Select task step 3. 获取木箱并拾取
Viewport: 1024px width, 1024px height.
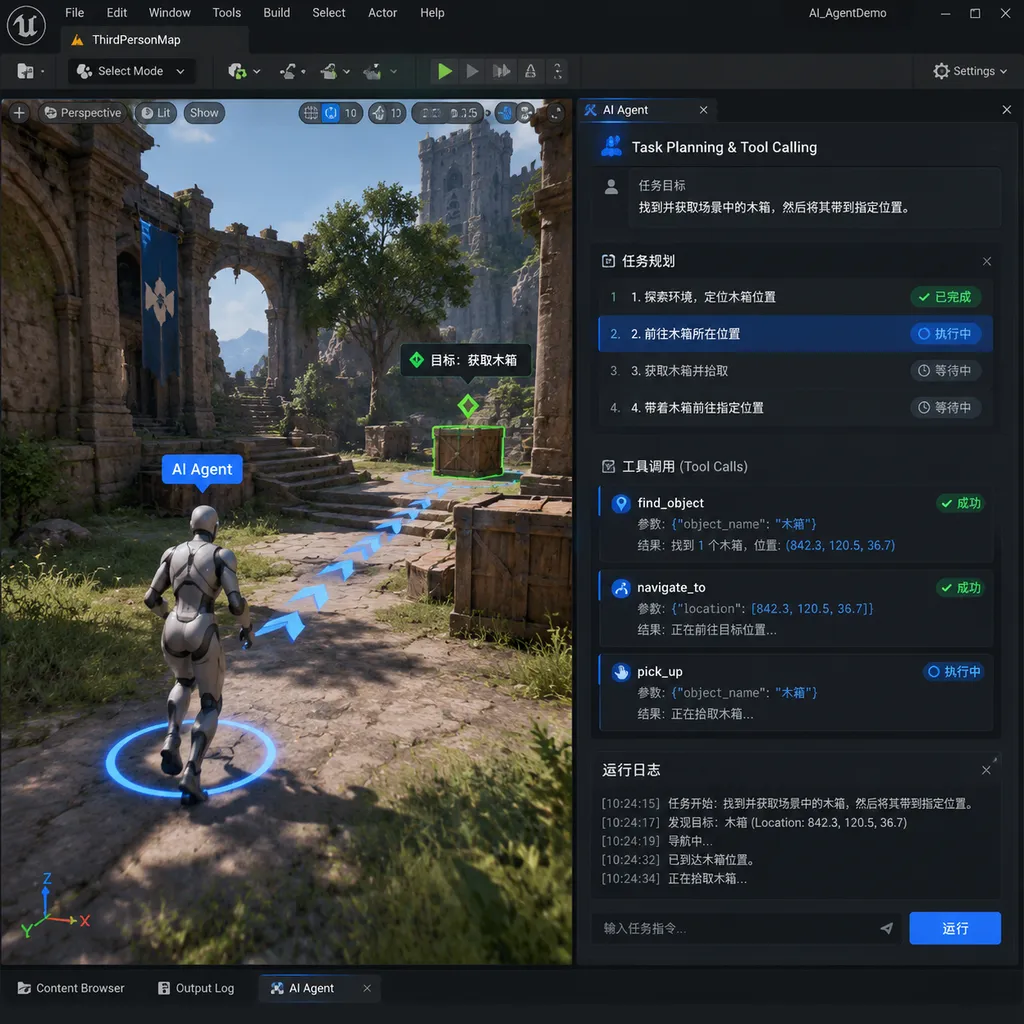point(795,371)
